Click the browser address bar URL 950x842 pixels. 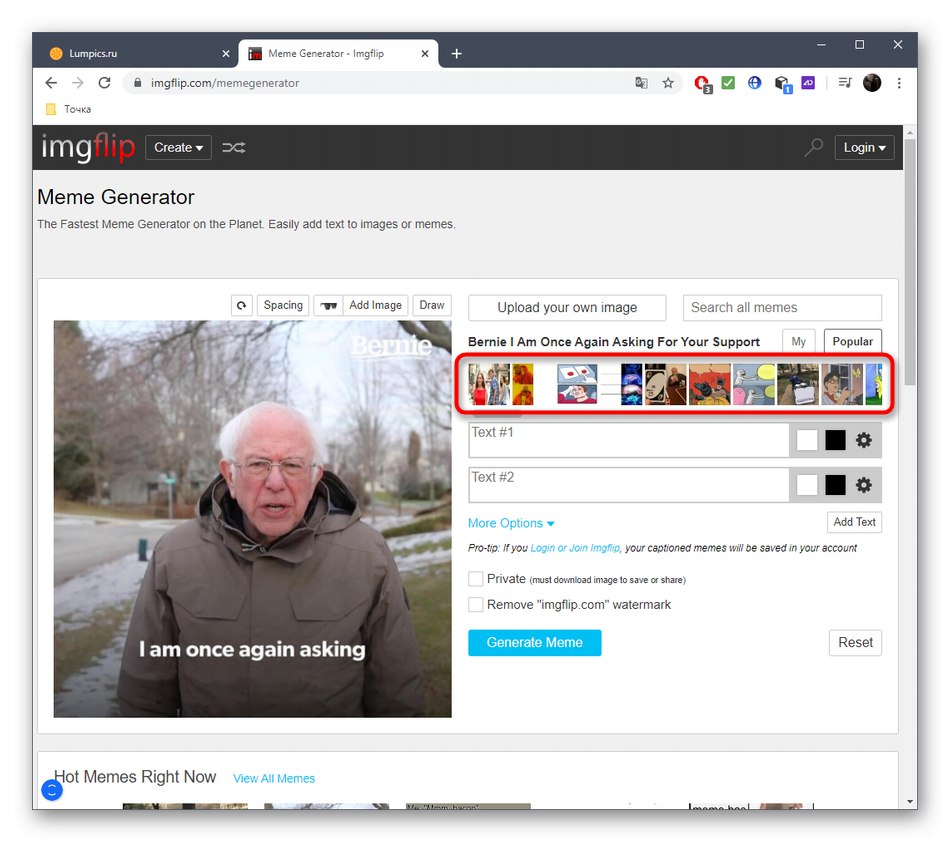225,83
